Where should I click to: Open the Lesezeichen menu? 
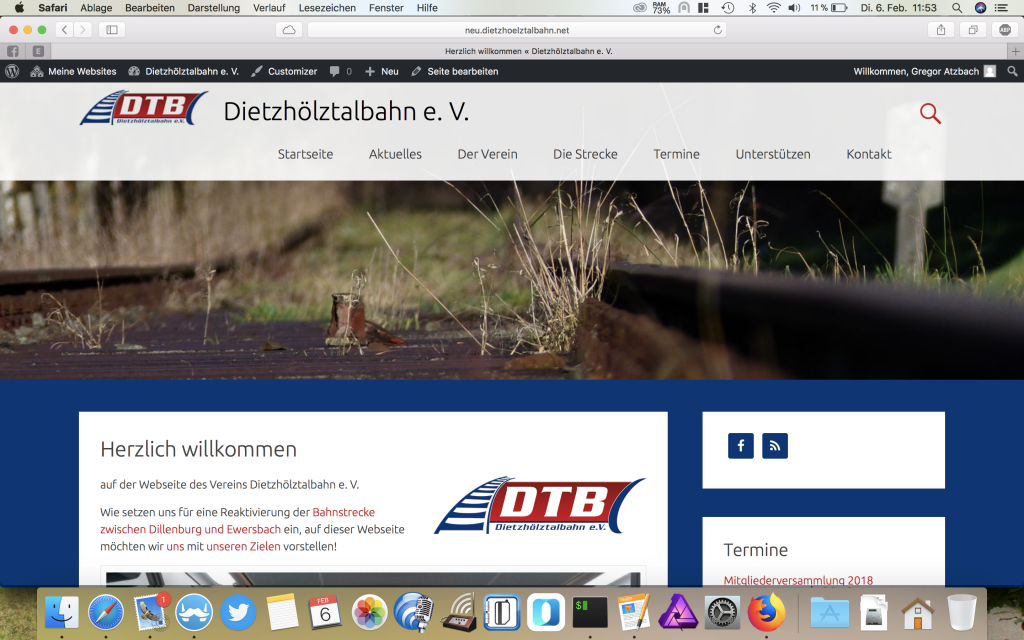327,8
